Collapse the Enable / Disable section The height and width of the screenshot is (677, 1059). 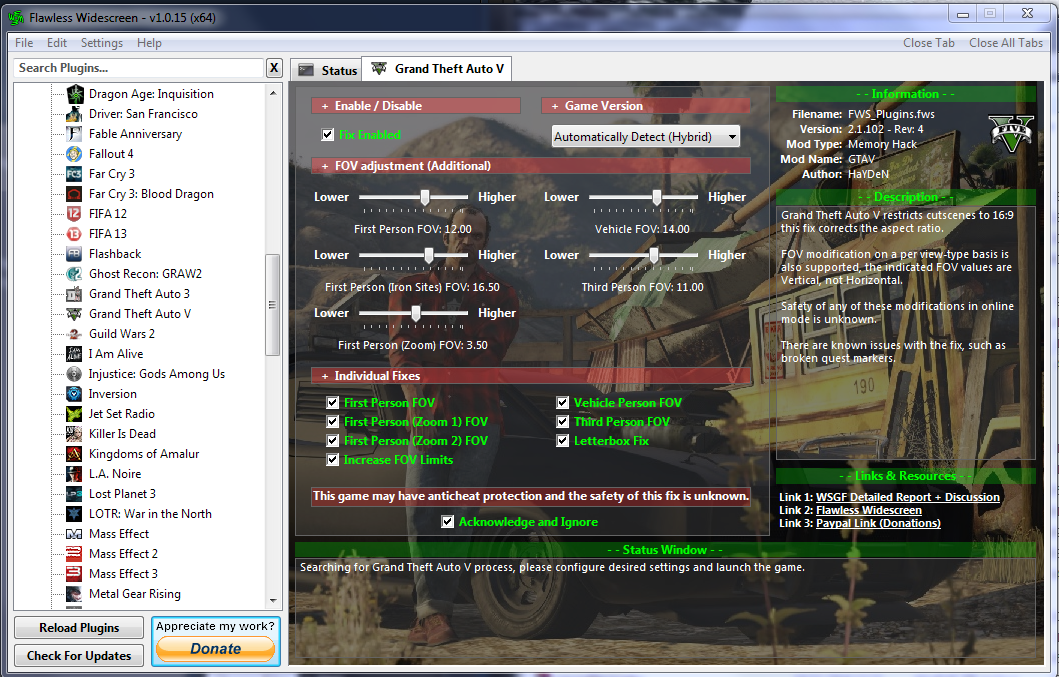click(415, 105)
